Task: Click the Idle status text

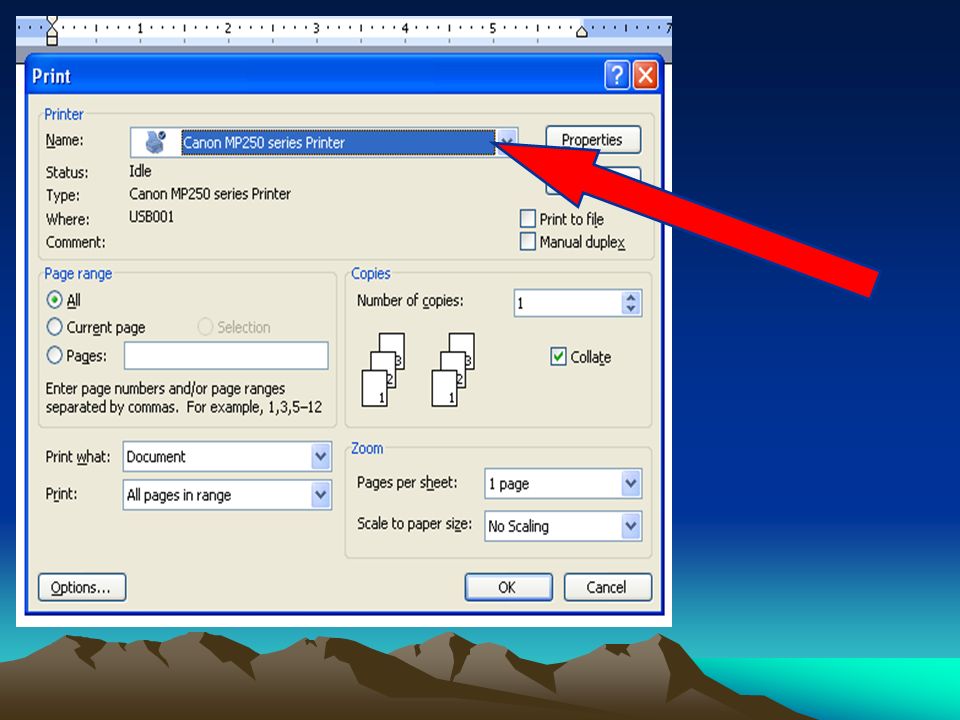Action: click(140, 171)
